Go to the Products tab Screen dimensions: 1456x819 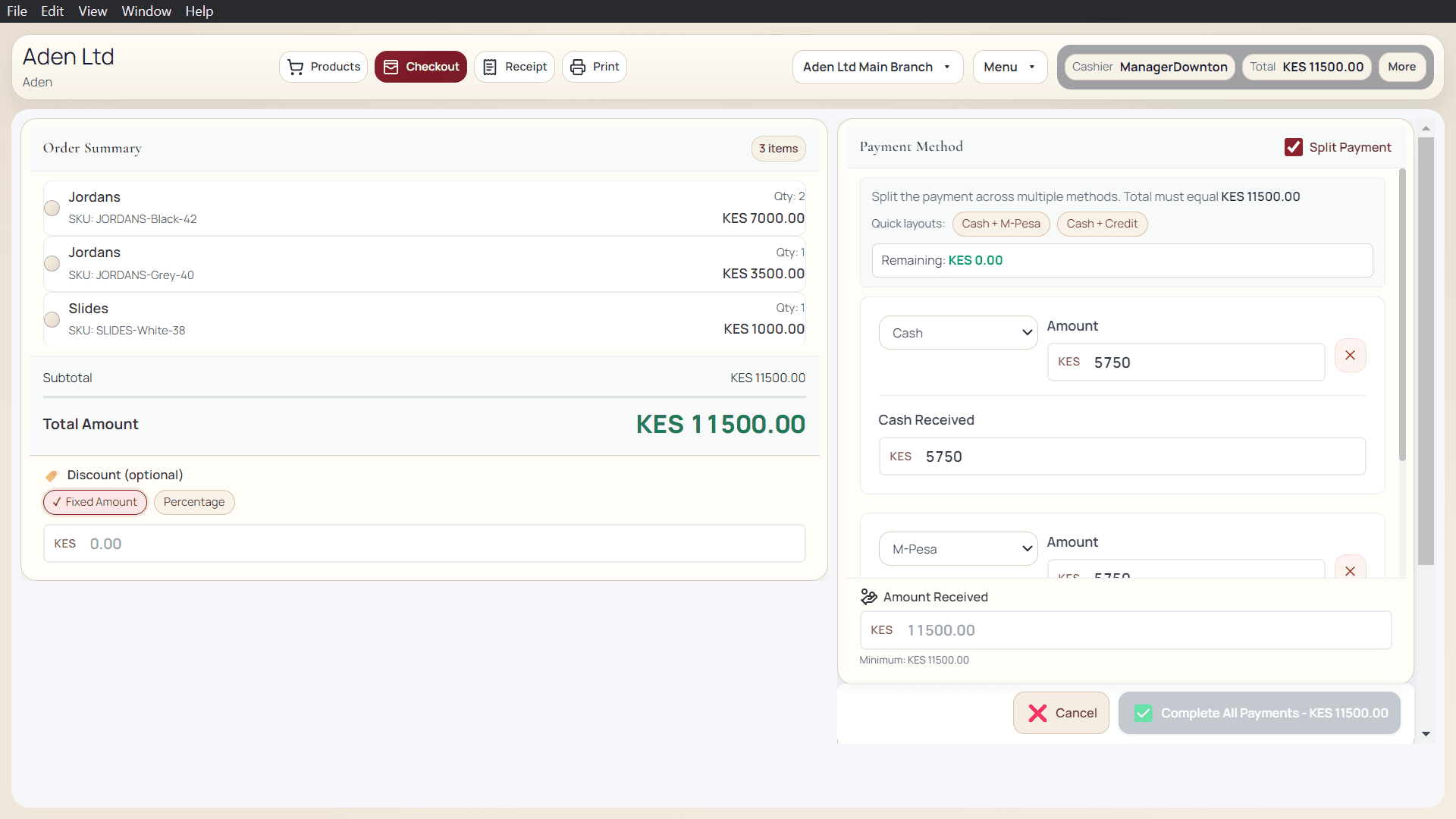click(x=323, y=67)
